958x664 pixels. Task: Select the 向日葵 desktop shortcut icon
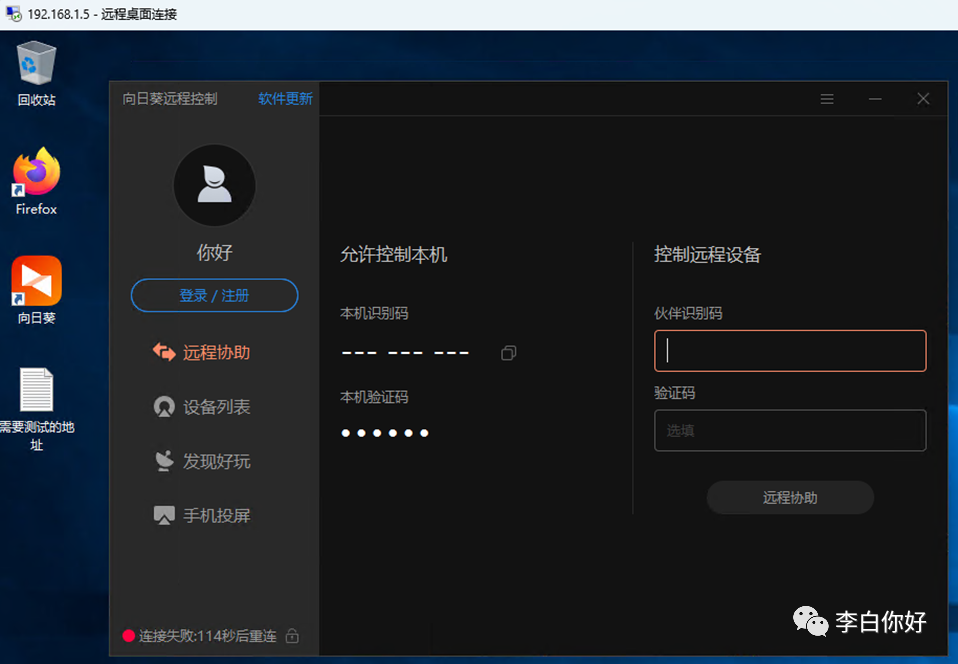[37, 281]
